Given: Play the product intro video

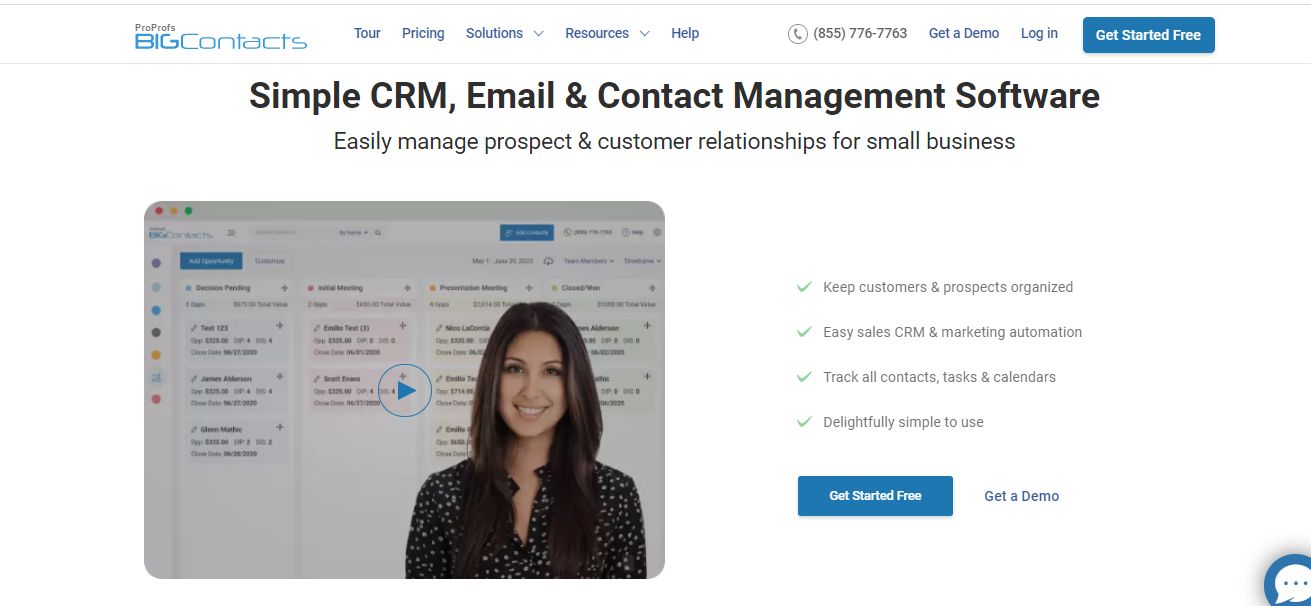Looking at the screenshot, I should tap(405, 390).
